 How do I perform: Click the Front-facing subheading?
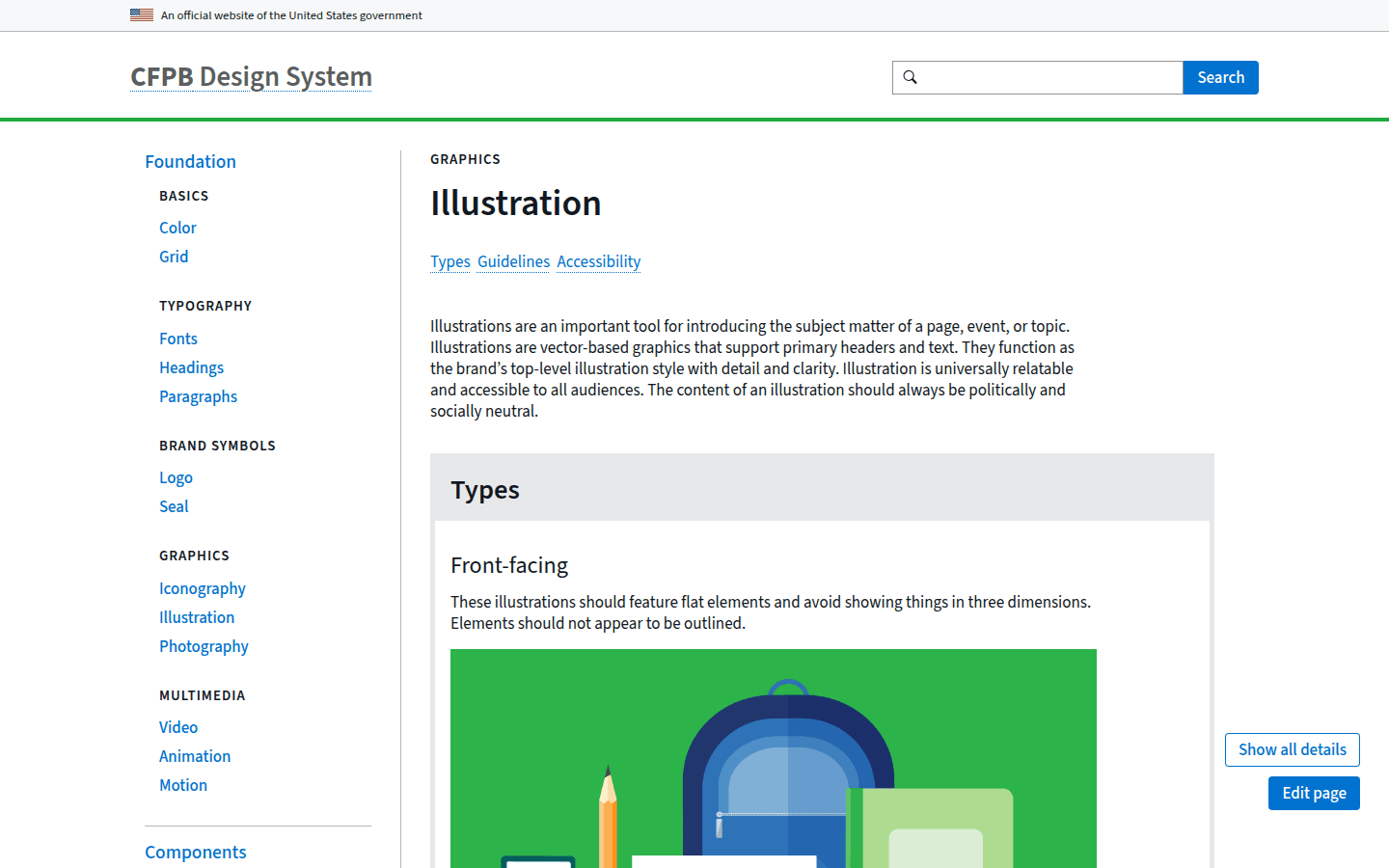[x=509, y=565]
